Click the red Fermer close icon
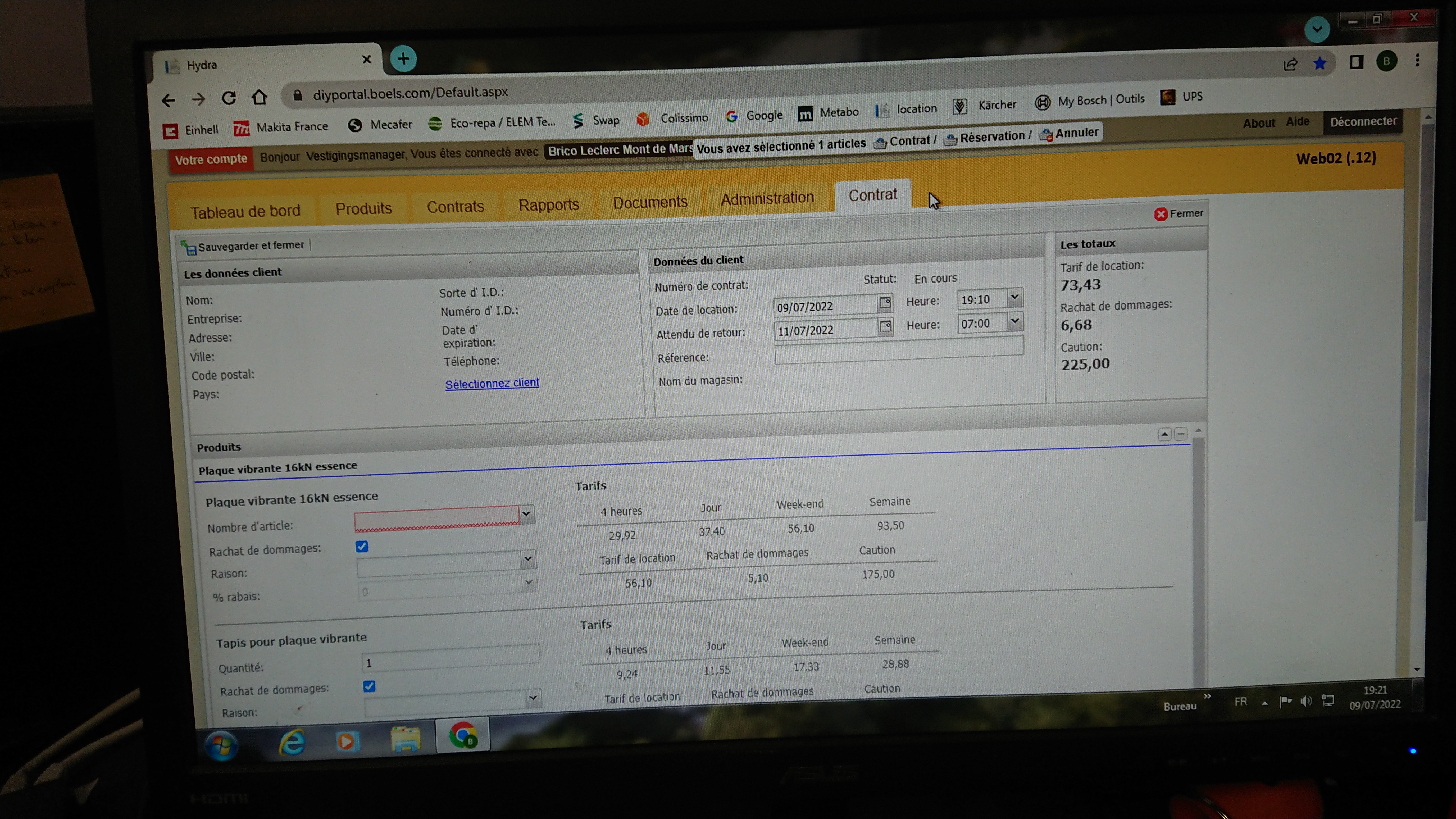The height and width of the screenshot is (819, 1456). pos(1161,214)
